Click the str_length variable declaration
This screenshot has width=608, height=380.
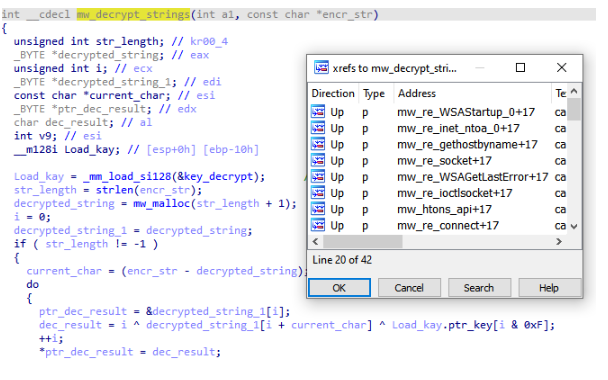pyautogui.click(x=127, y=41)
